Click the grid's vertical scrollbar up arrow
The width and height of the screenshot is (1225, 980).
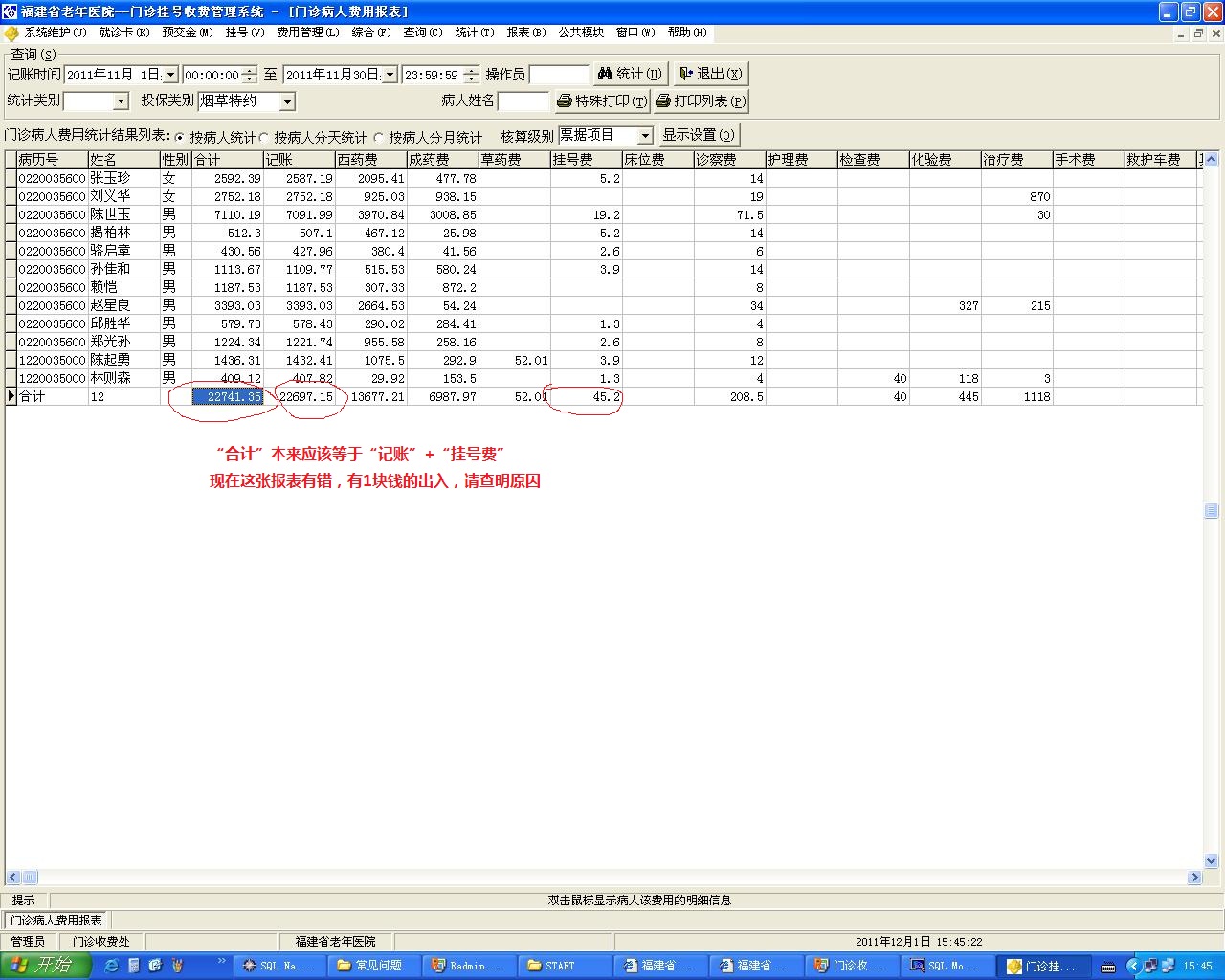1211,159
